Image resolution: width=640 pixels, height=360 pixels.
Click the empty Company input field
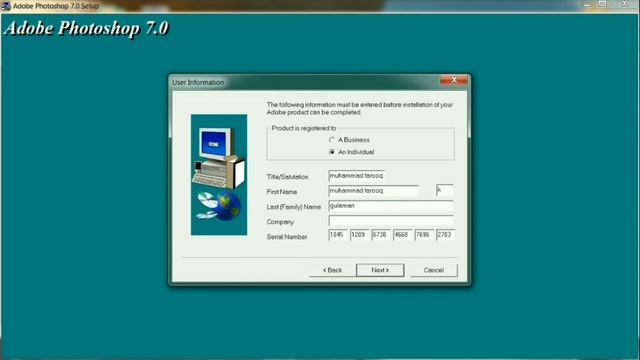[391, 221]
